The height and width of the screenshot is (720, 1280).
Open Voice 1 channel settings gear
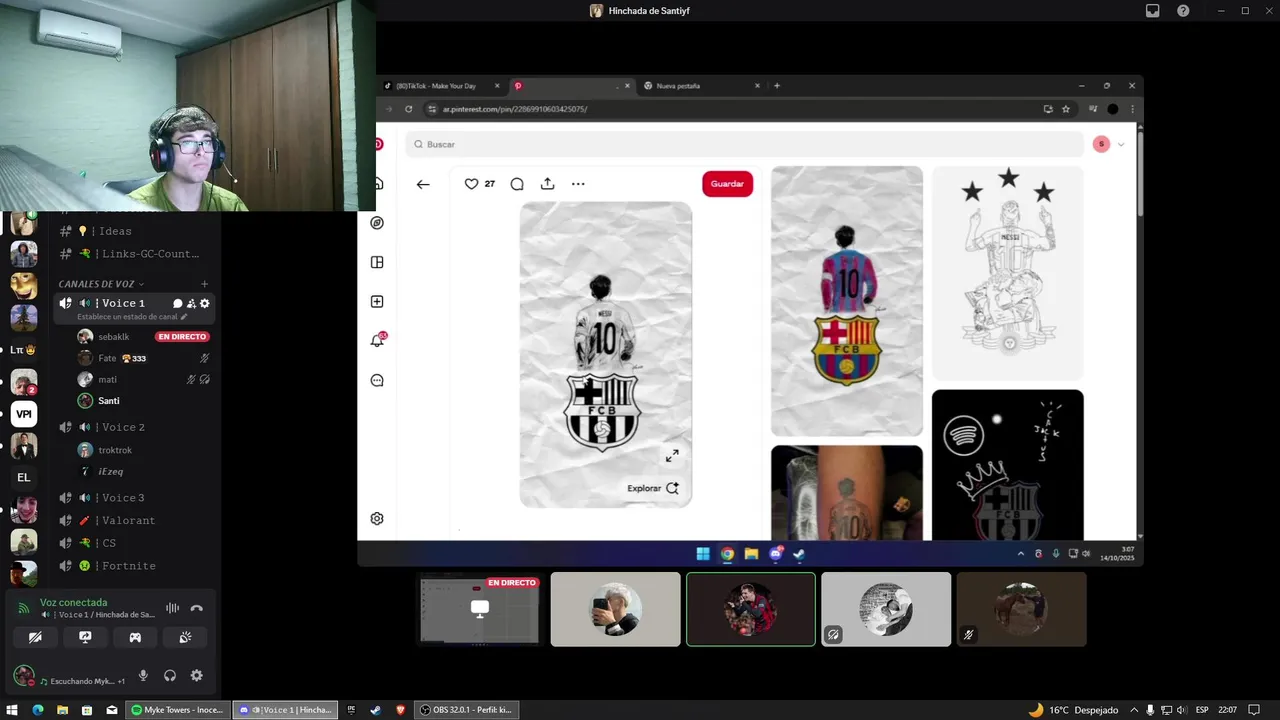205,303
